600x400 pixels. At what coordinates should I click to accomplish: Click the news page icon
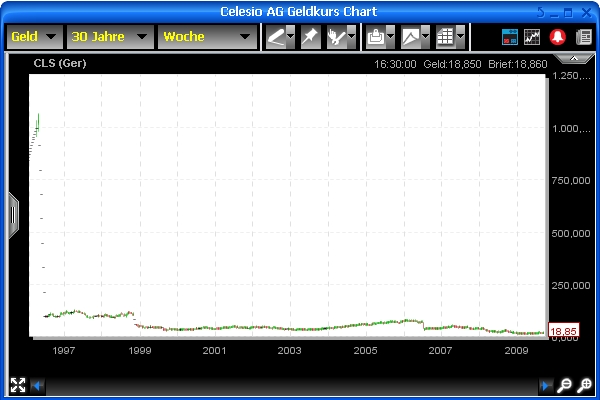[x=583, y=37]
